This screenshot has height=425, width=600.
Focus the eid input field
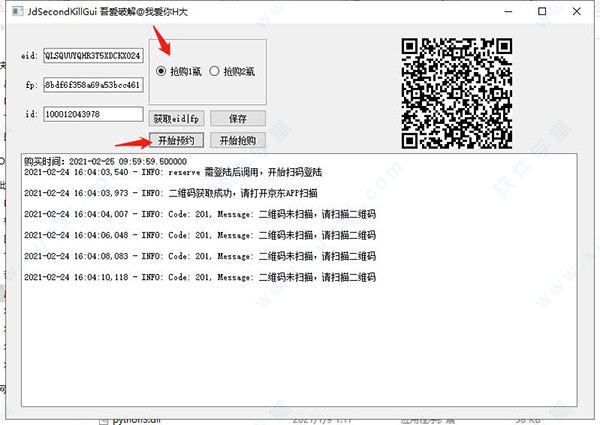pos(93,55)
